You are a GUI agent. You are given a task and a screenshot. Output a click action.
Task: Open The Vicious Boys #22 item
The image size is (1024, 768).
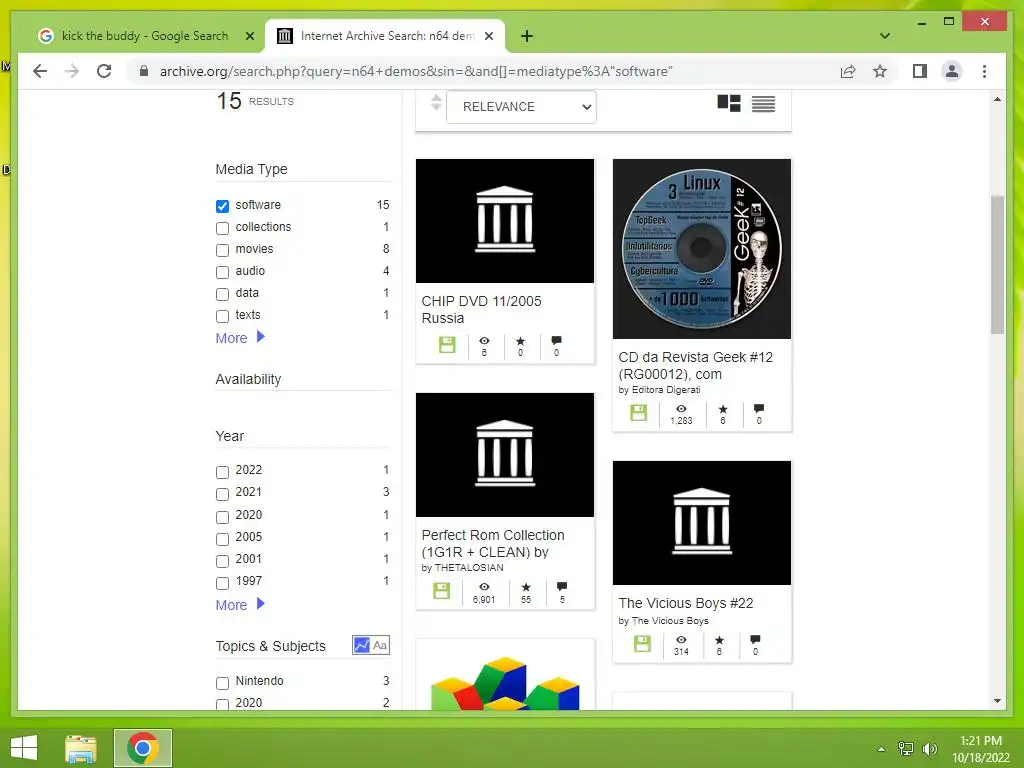(x=686, y=603)
